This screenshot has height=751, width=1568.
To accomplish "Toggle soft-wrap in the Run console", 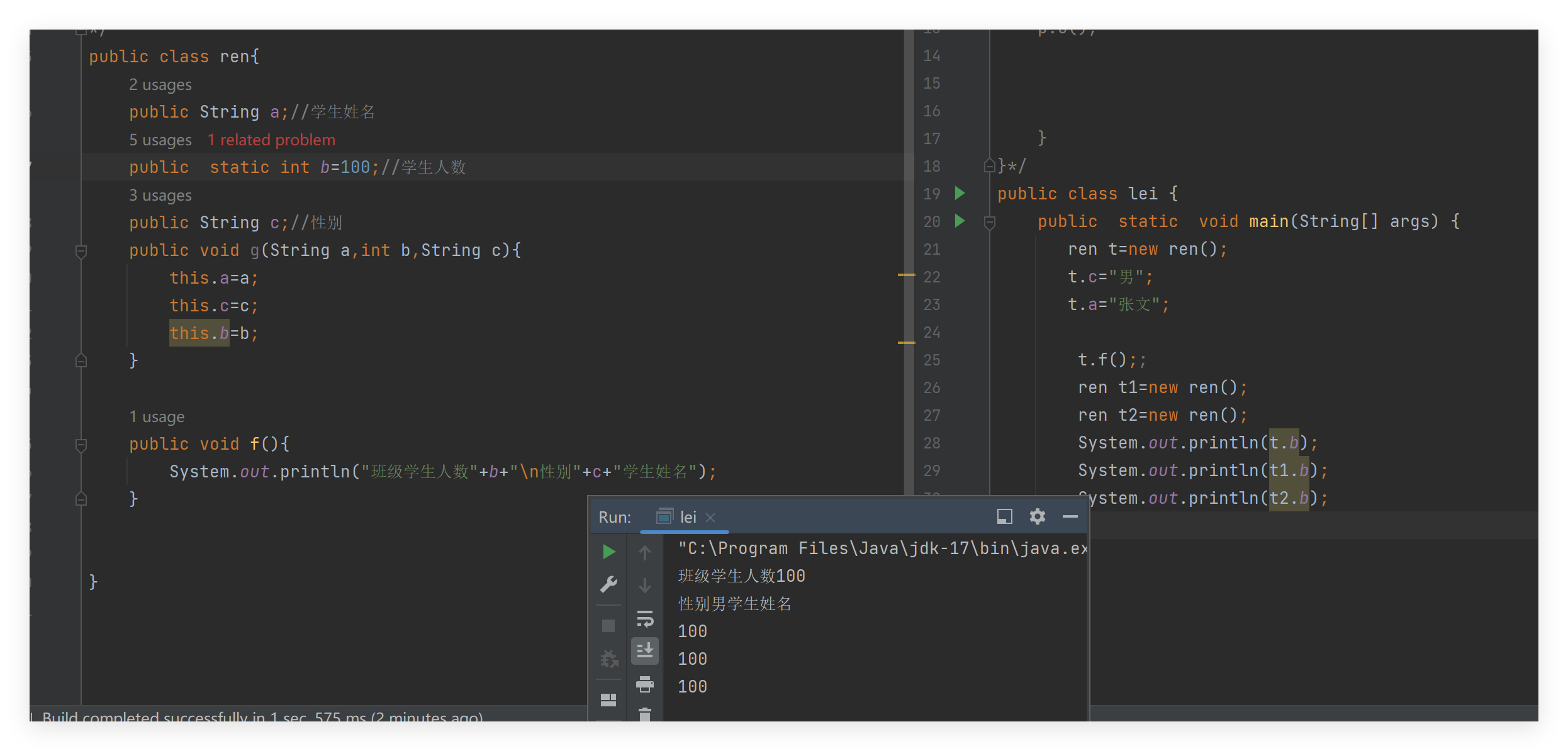I will click(x=645, y=619).
